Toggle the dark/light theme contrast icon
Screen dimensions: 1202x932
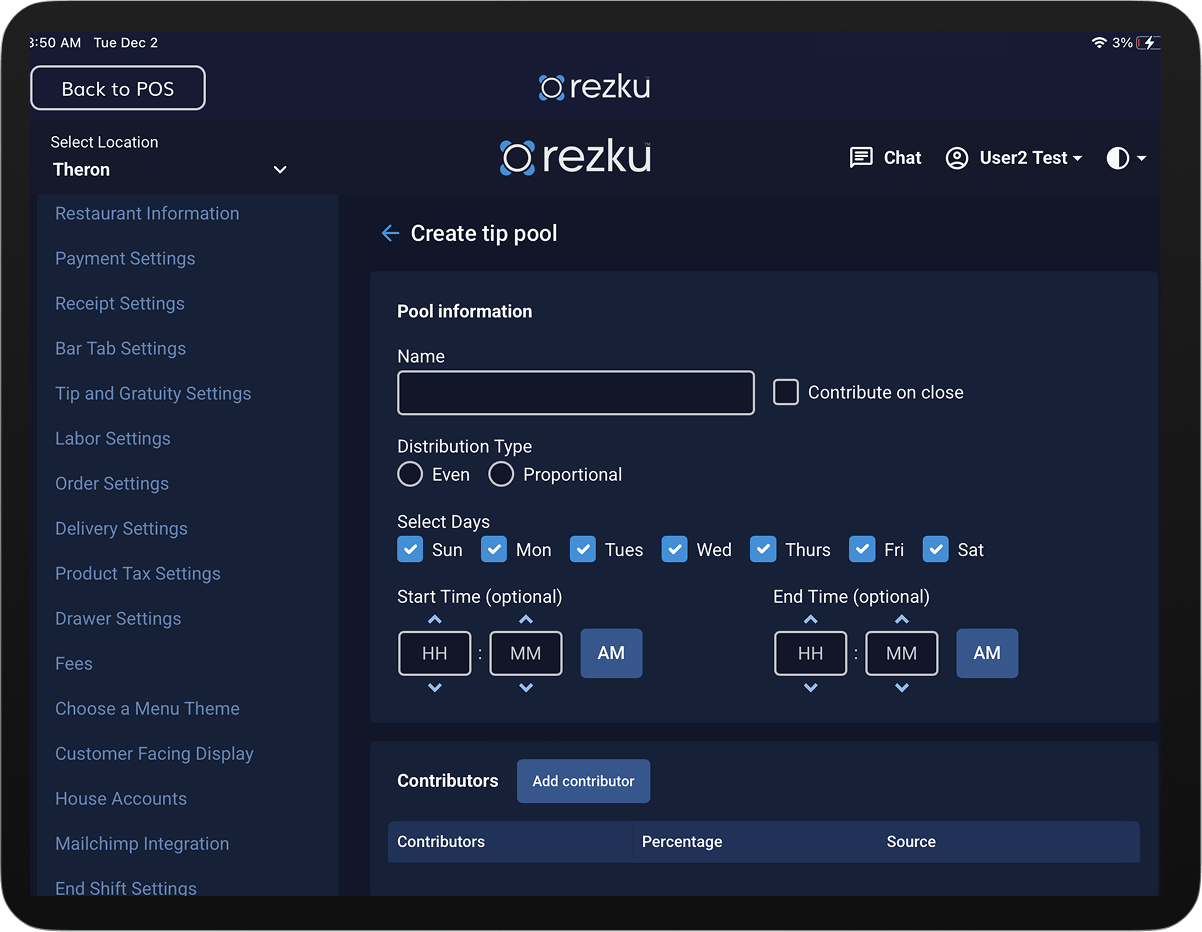tap(1117, 158)
